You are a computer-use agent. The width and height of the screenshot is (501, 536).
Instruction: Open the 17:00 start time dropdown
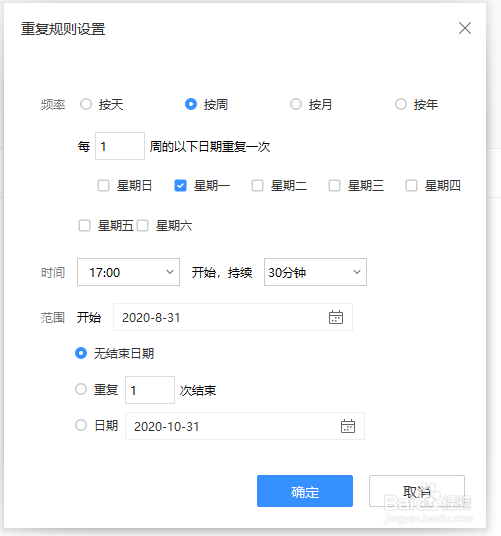(128, 272)
